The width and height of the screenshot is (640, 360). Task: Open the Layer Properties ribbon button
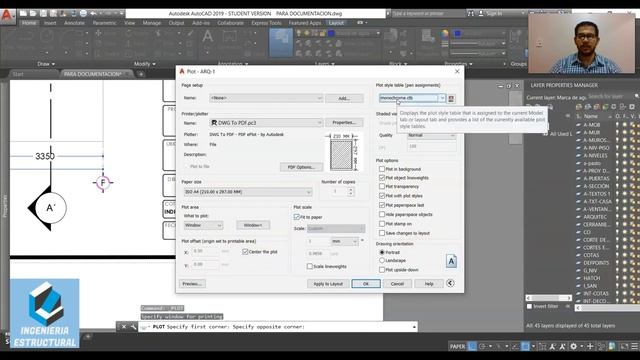281,43
